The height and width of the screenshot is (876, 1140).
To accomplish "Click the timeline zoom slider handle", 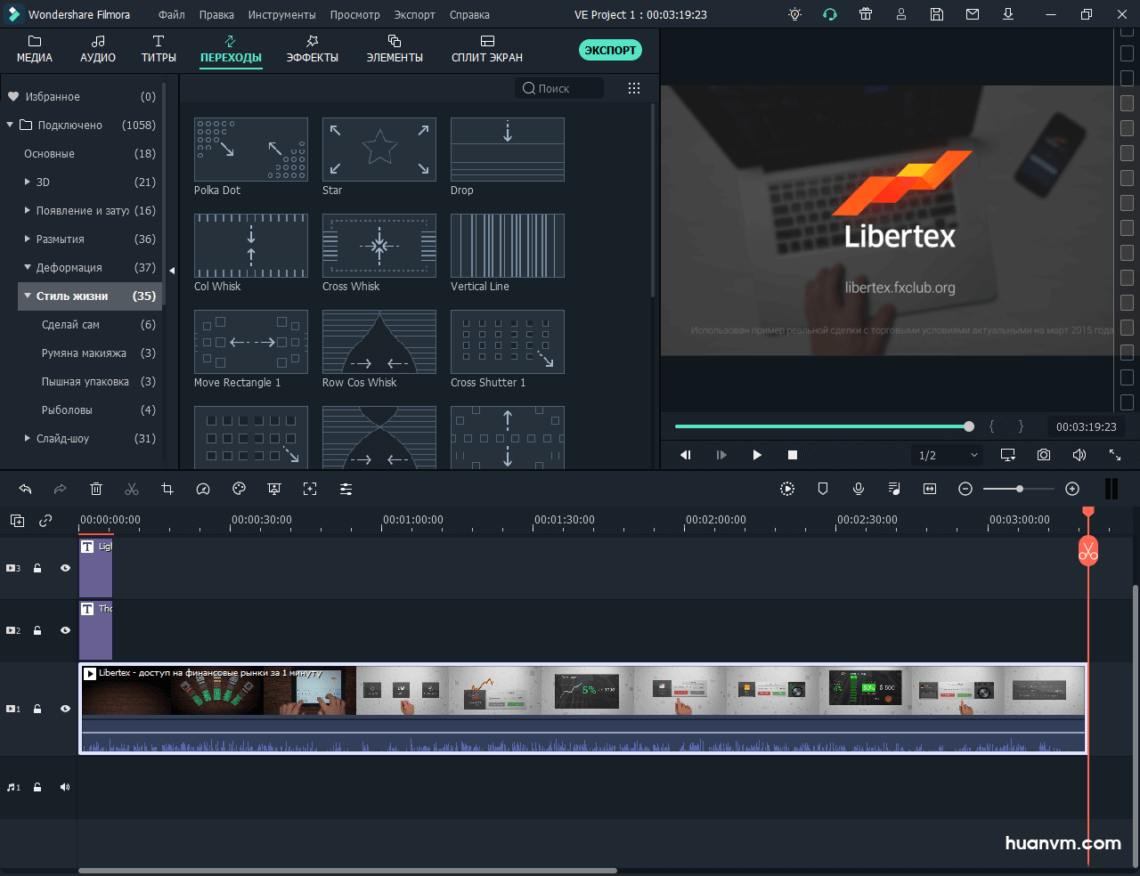I will 1020,489.
